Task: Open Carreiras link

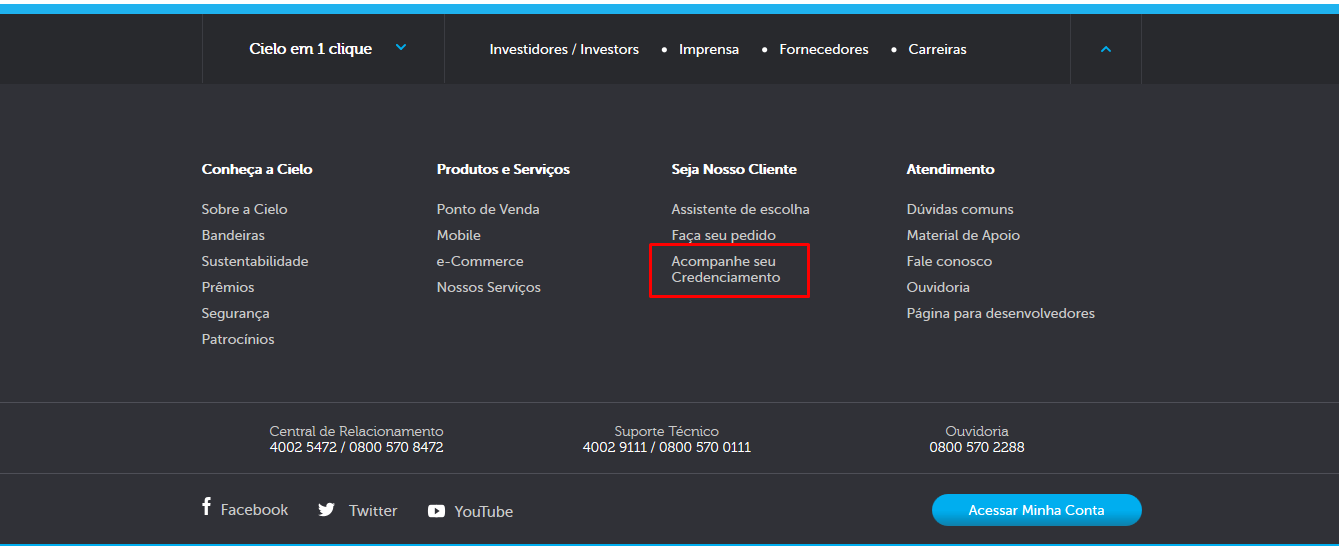Action: 937,49
